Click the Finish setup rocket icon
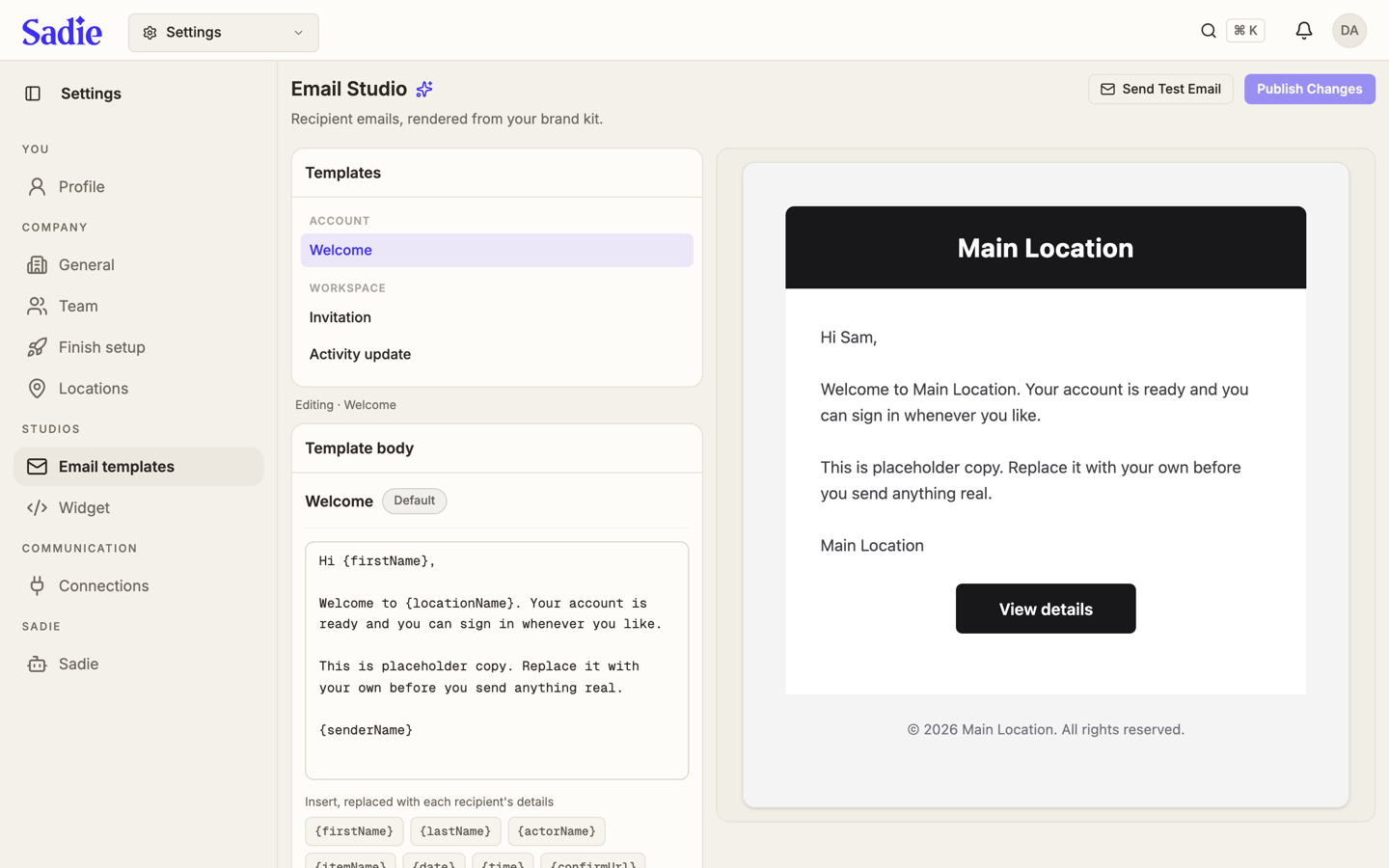1389x868 pixels. pos(37,347)
